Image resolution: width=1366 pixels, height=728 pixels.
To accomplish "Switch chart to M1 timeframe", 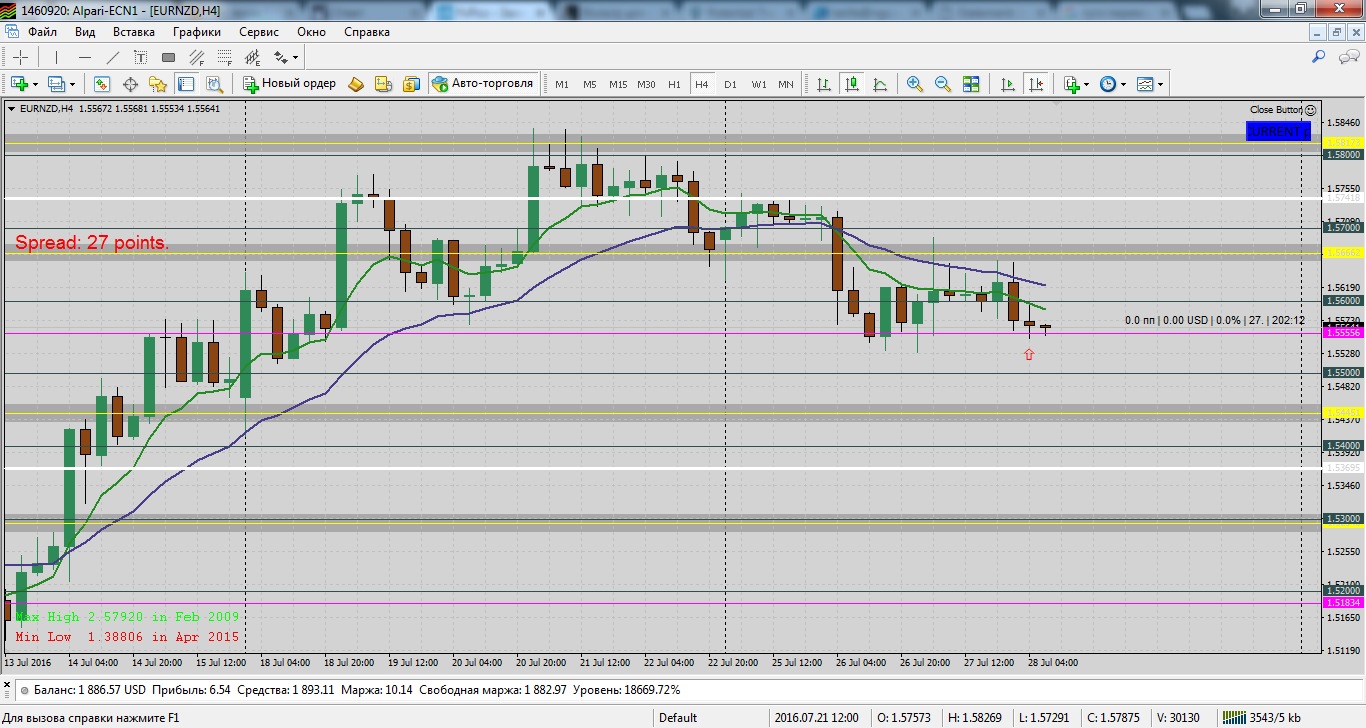I will [x=562, y=84].
